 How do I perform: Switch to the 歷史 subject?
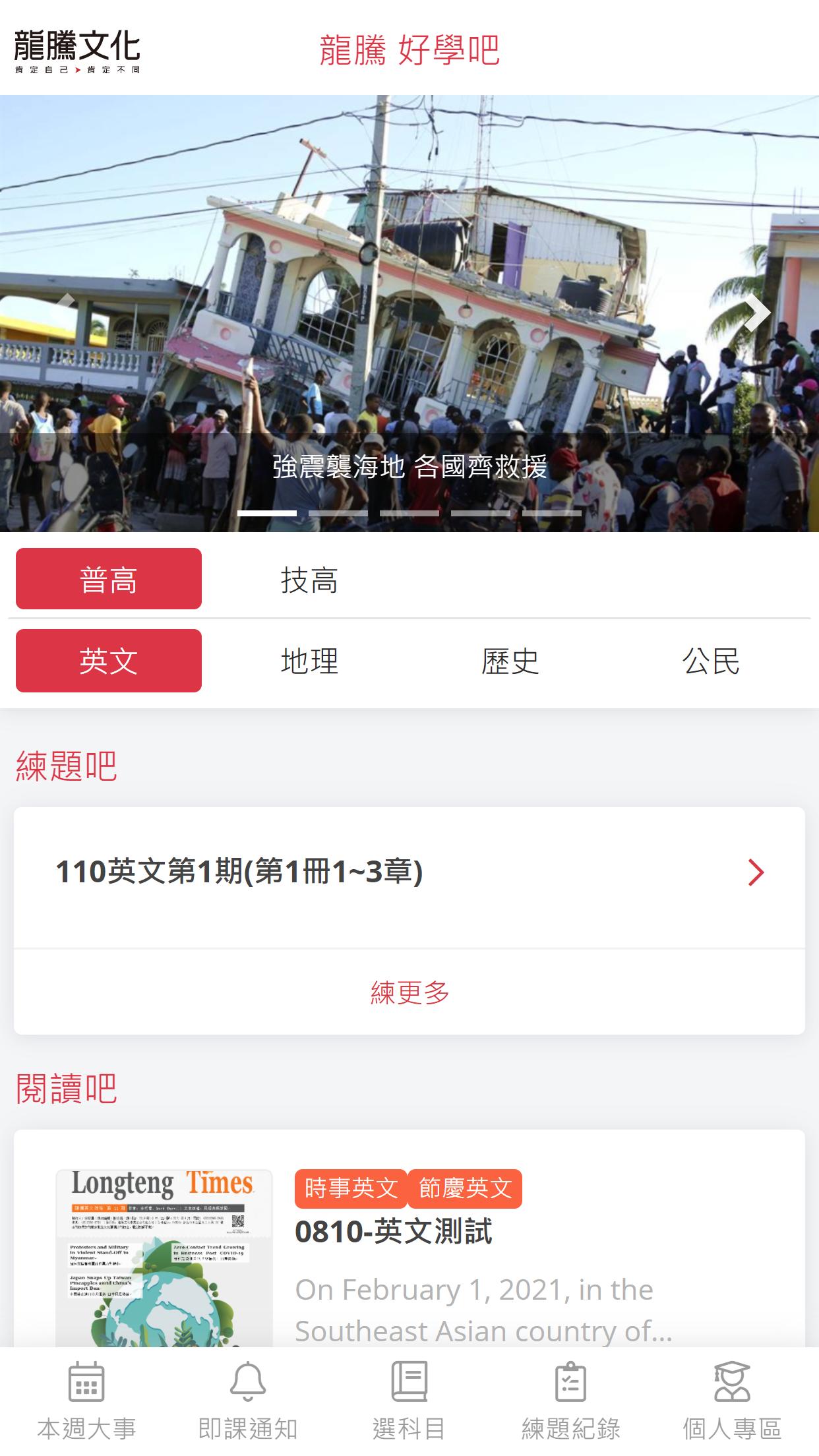click(510, 661)
